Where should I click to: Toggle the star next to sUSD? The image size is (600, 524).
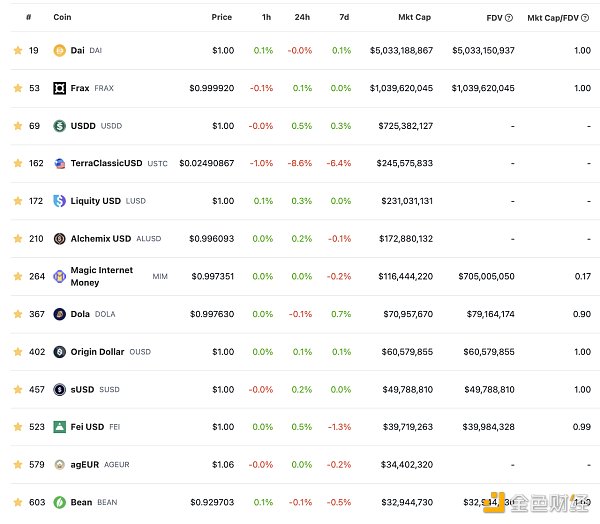tap(17, 389)
